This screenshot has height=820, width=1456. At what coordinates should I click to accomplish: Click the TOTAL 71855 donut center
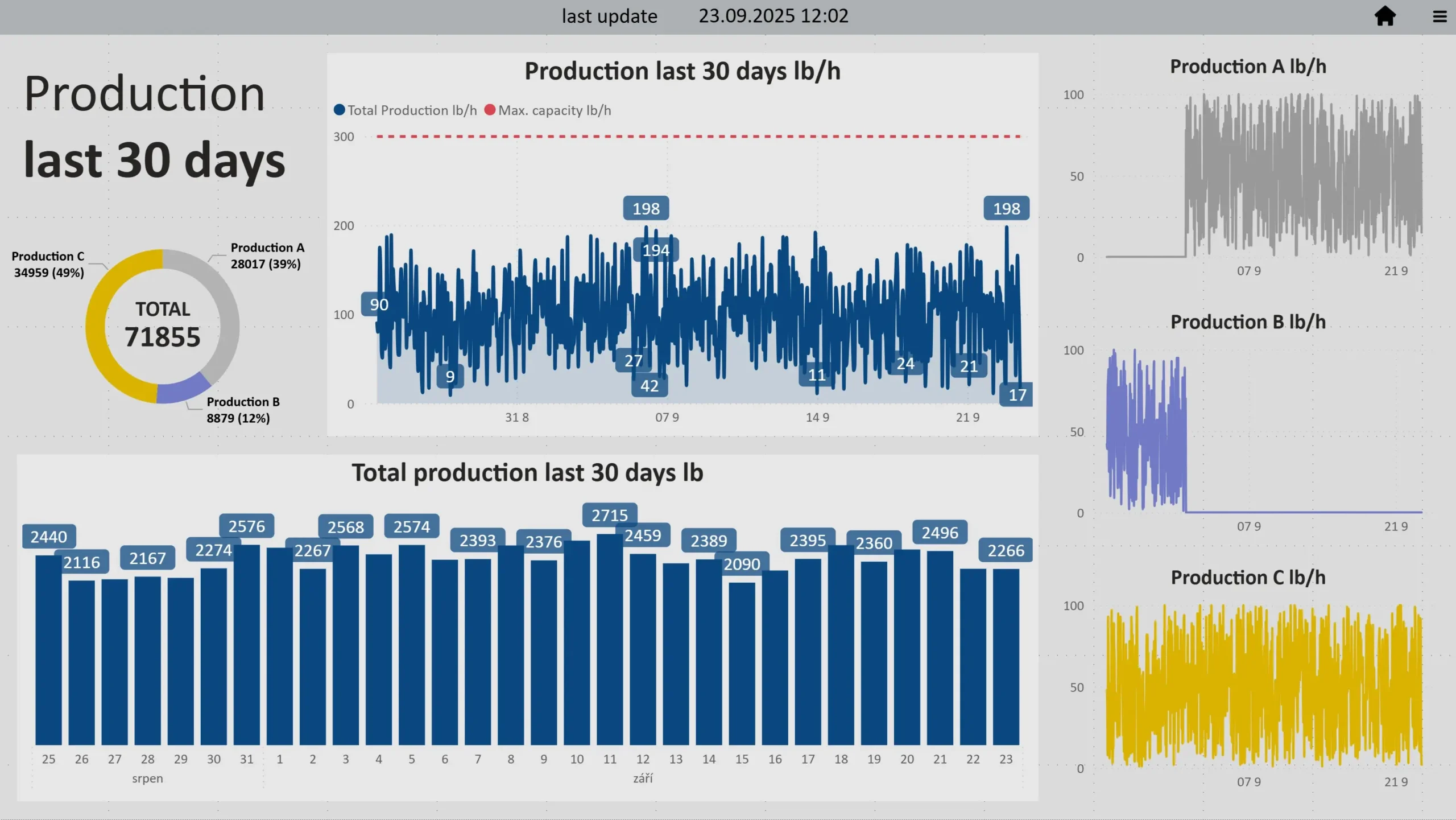click(x=163, y=325)
